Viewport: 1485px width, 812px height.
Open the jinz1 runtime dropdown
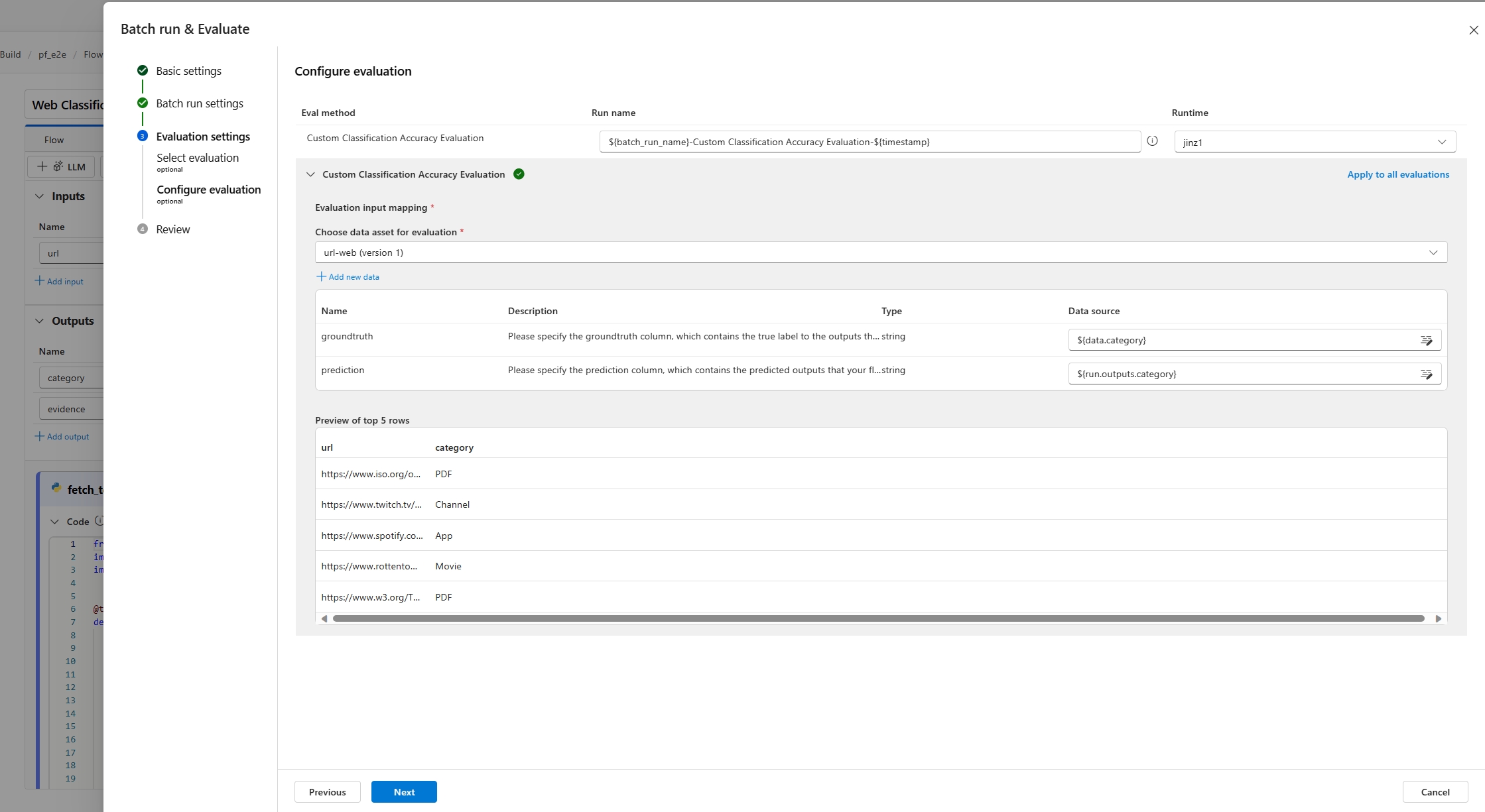[x=1315, y=142]
